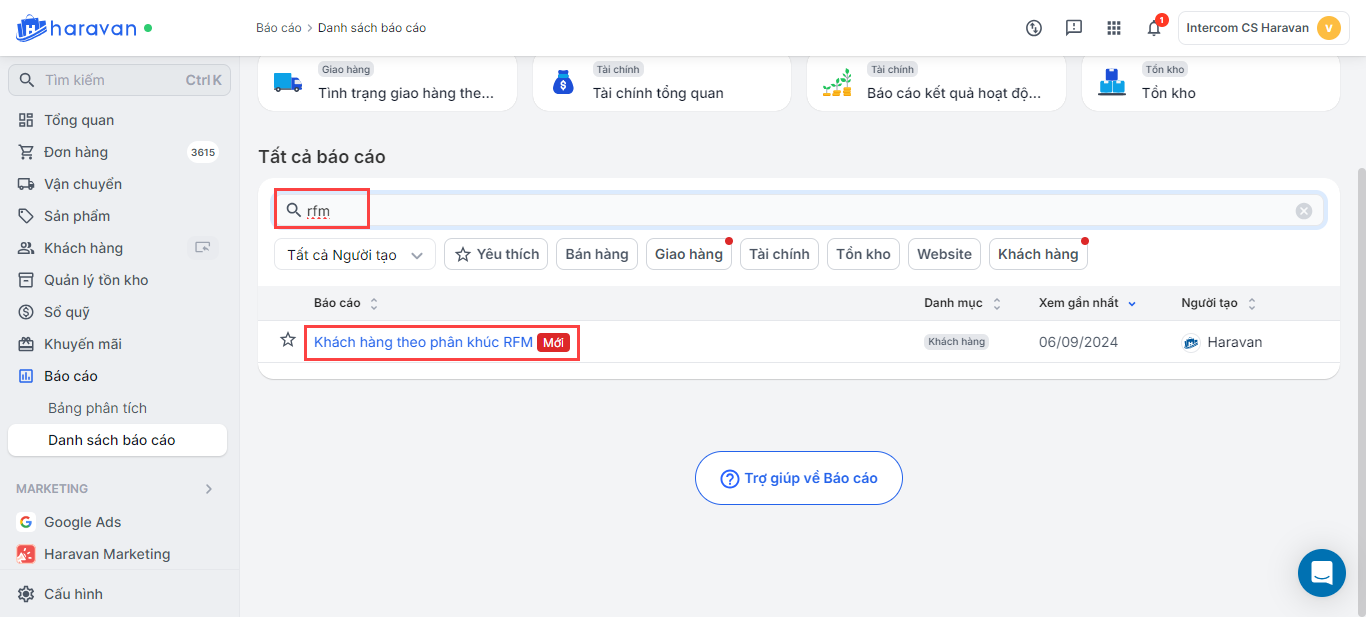Open the apps grid icon
The width and height of the screenshot is (1366, 617).
(x=1114, y=28)
